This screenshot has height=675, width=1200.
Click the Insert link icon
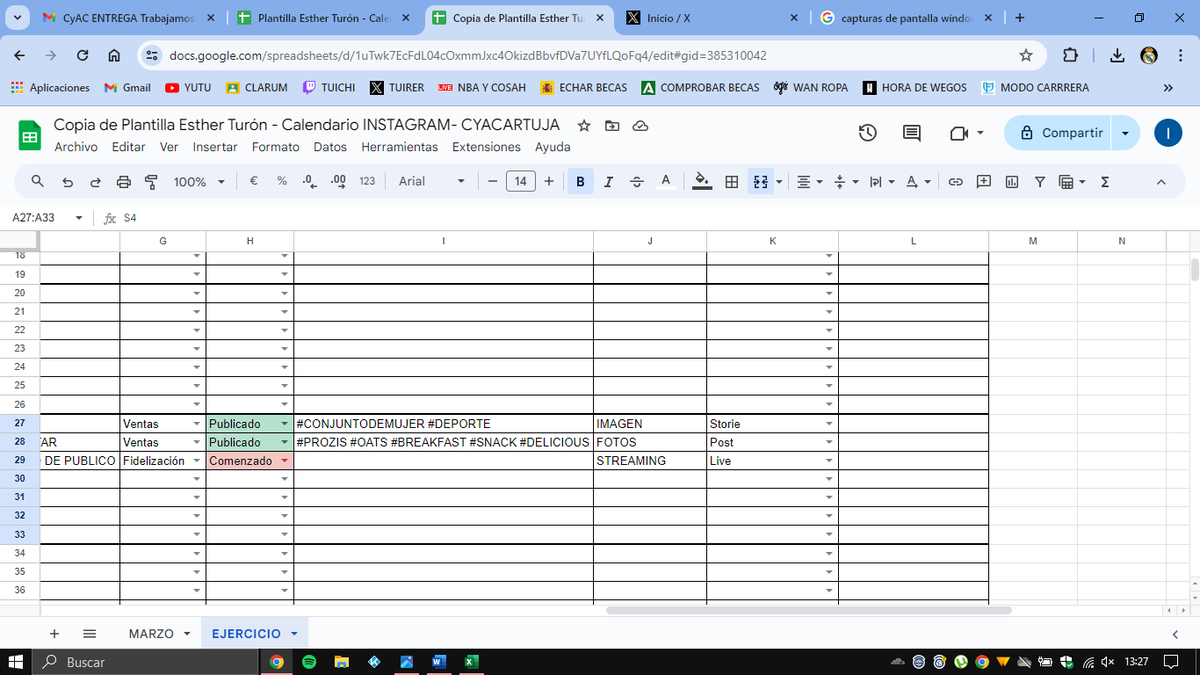pos(956,182)
